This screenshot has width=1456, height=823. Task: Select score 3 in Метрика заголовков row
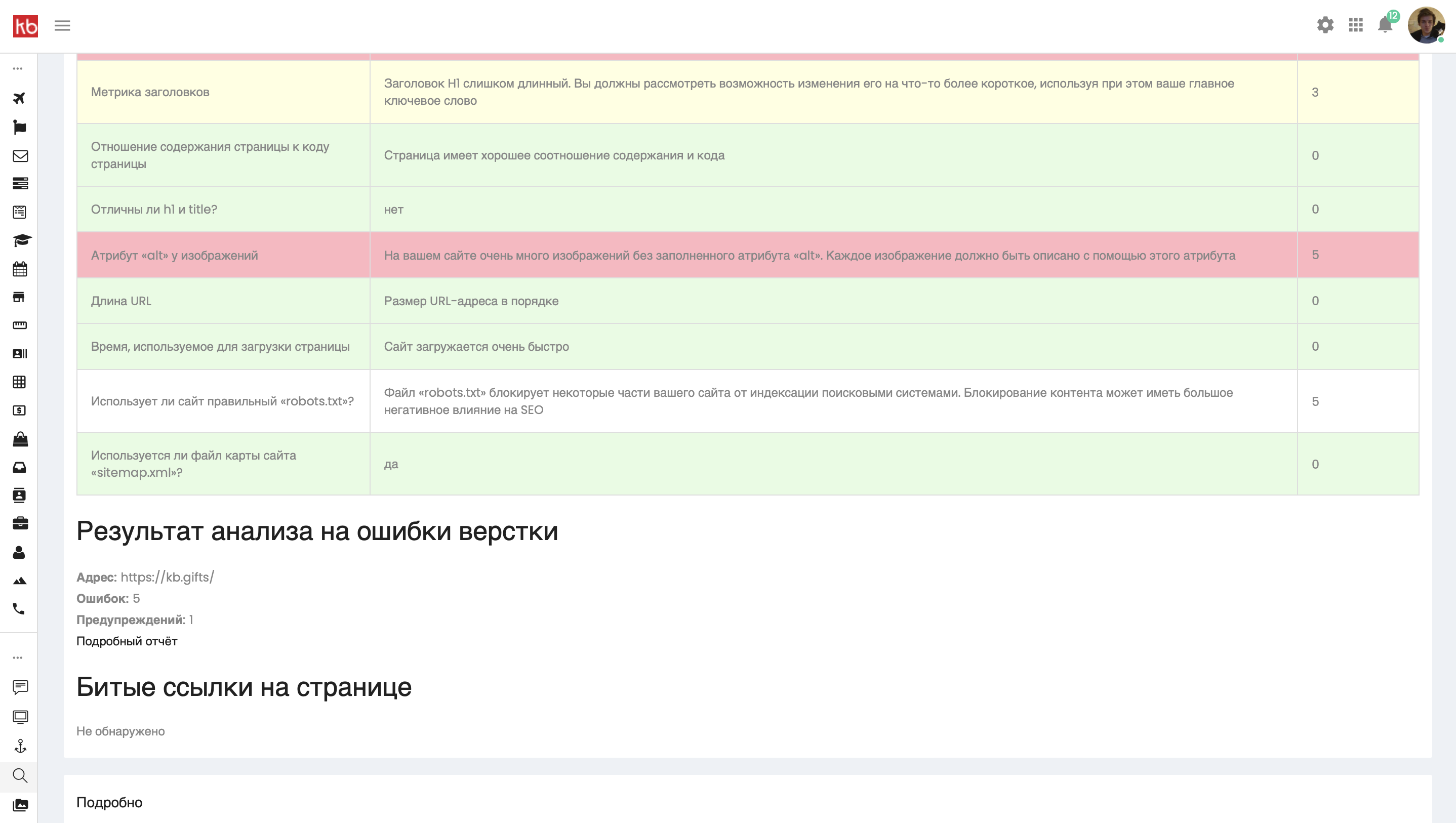[x=1315, y=92]
